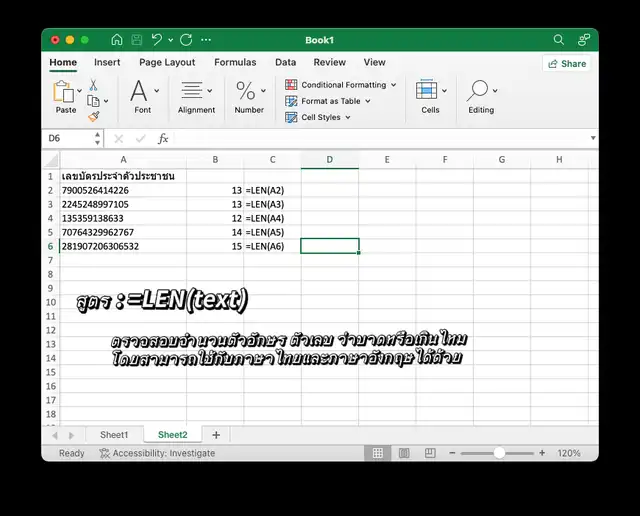This screenshot has width=640, height=516.
Task: Click the Share button
Action: pyautogui.click(x=567, y=63)
